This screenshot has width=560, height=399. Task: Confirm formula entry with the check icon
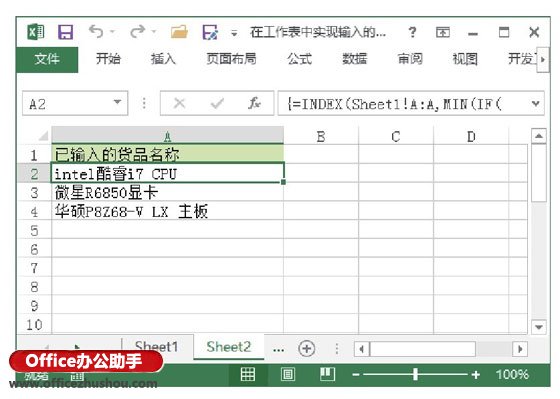point(217,104)
